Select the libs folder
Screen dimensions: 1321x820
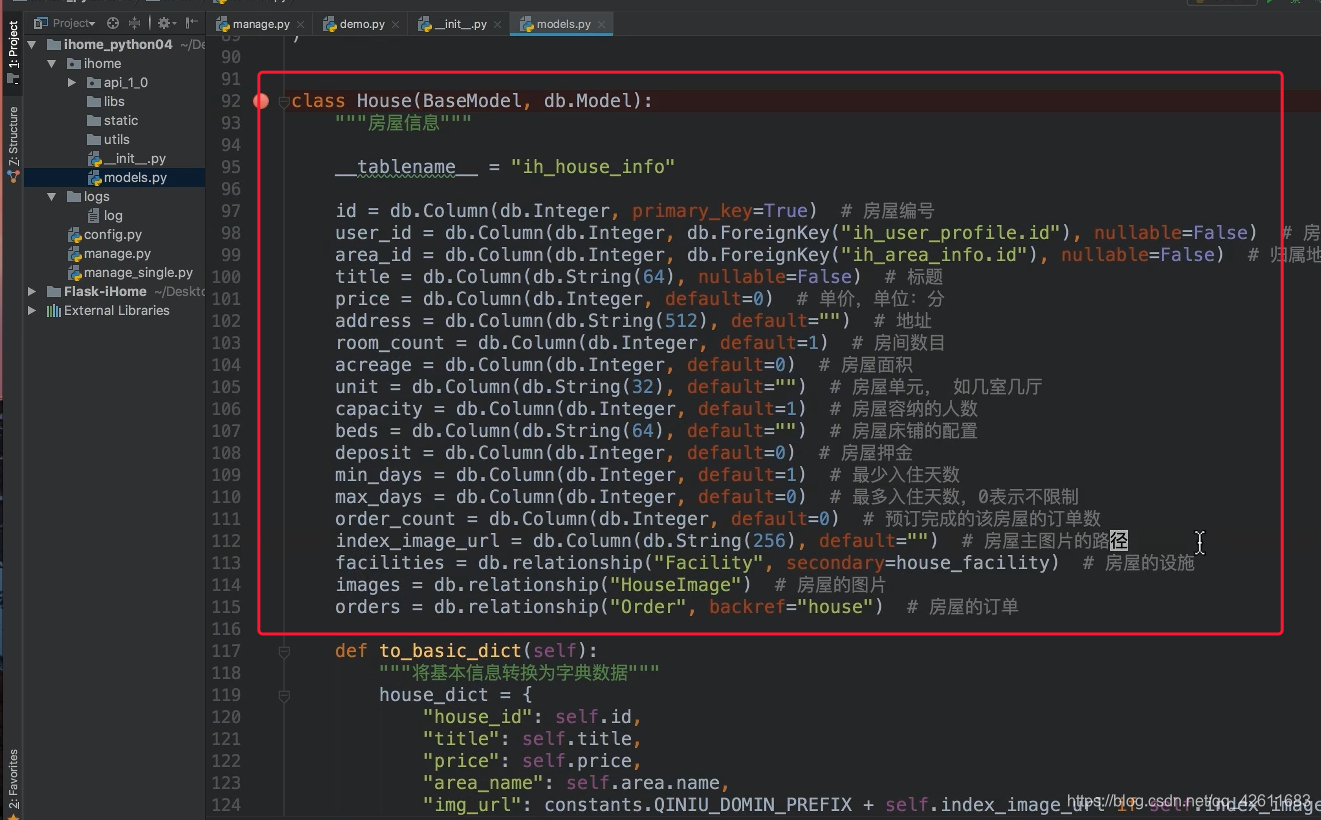[114, 102]
